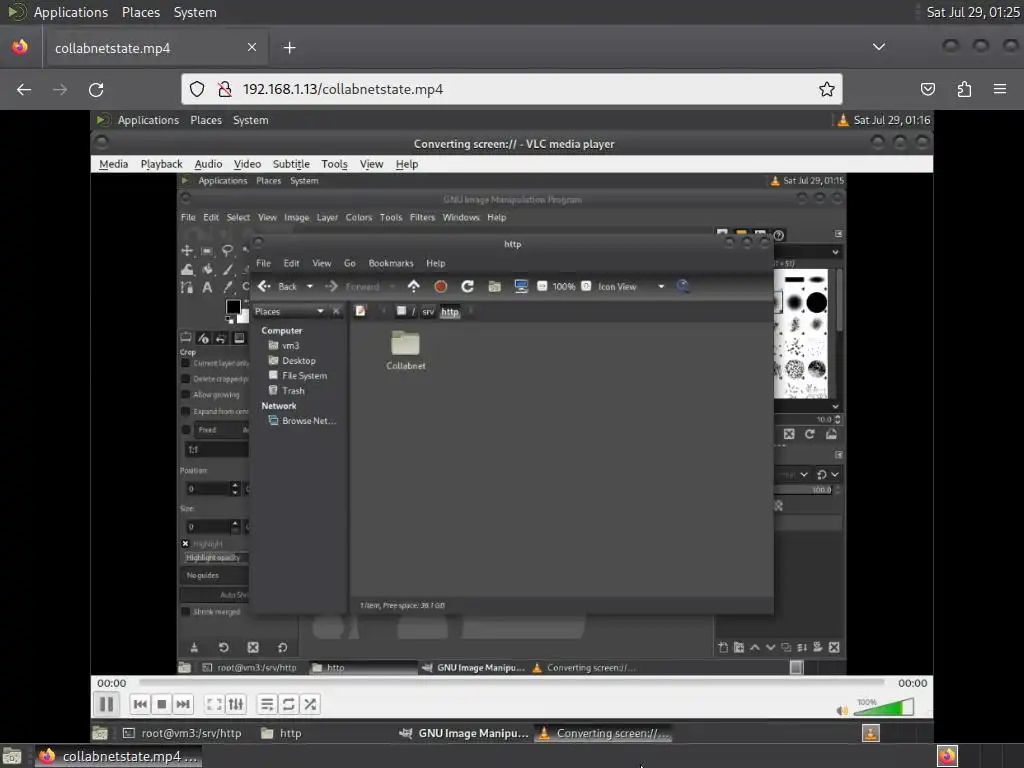Adjust the VLC volume slider
The image size is (1024, 768).
tap(884, 707)
